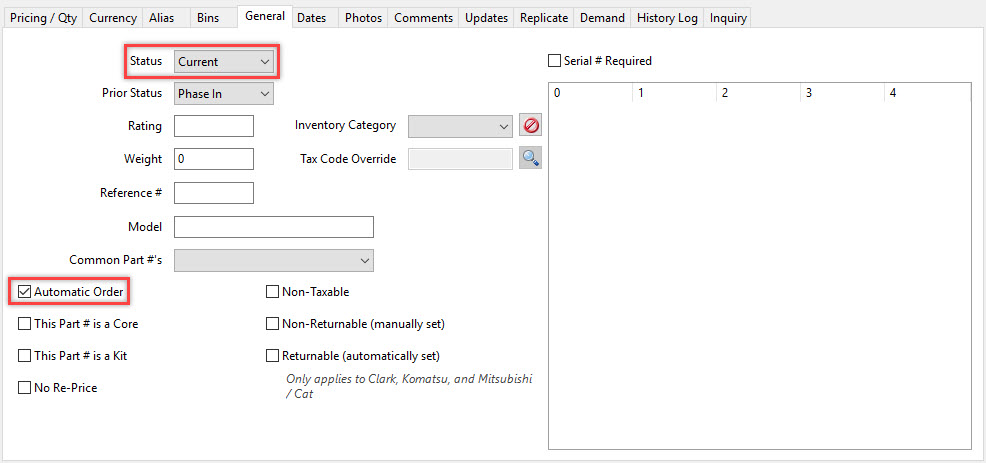Open the Inventory Category combo box

click(460, 126)
